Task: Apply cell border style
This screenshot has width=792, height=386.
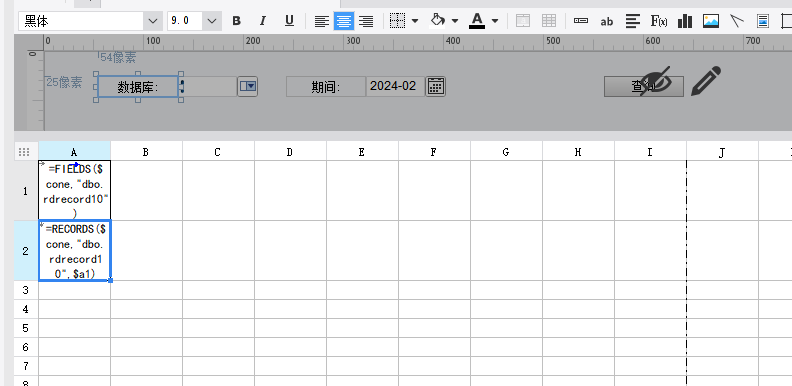Action: click(x=398, y=21)
